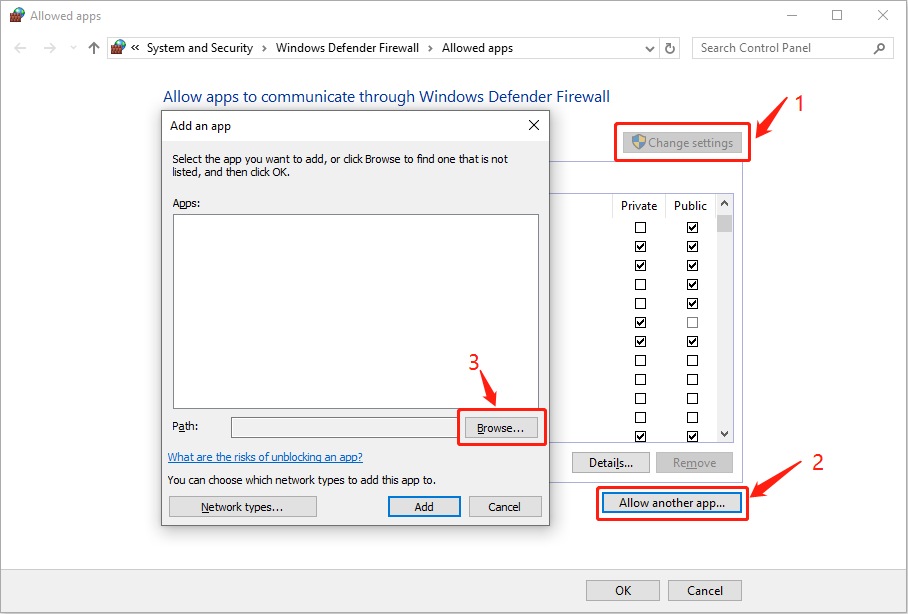
Task: Go to Windows Defender Firewall breadcrumb
Action: (x=347, y=48)
